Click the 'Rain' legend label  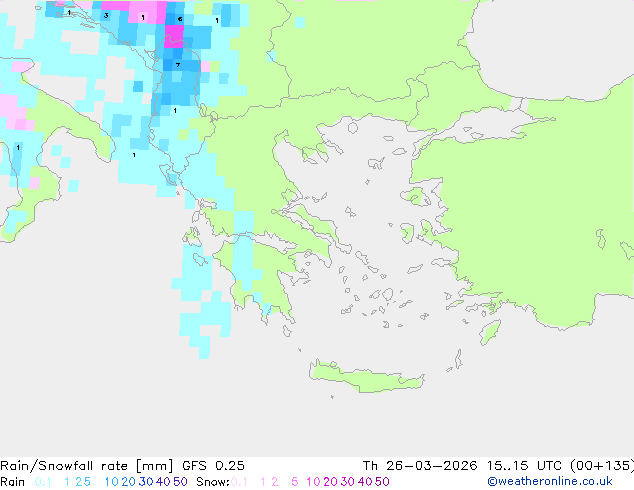tap(13, 482)
